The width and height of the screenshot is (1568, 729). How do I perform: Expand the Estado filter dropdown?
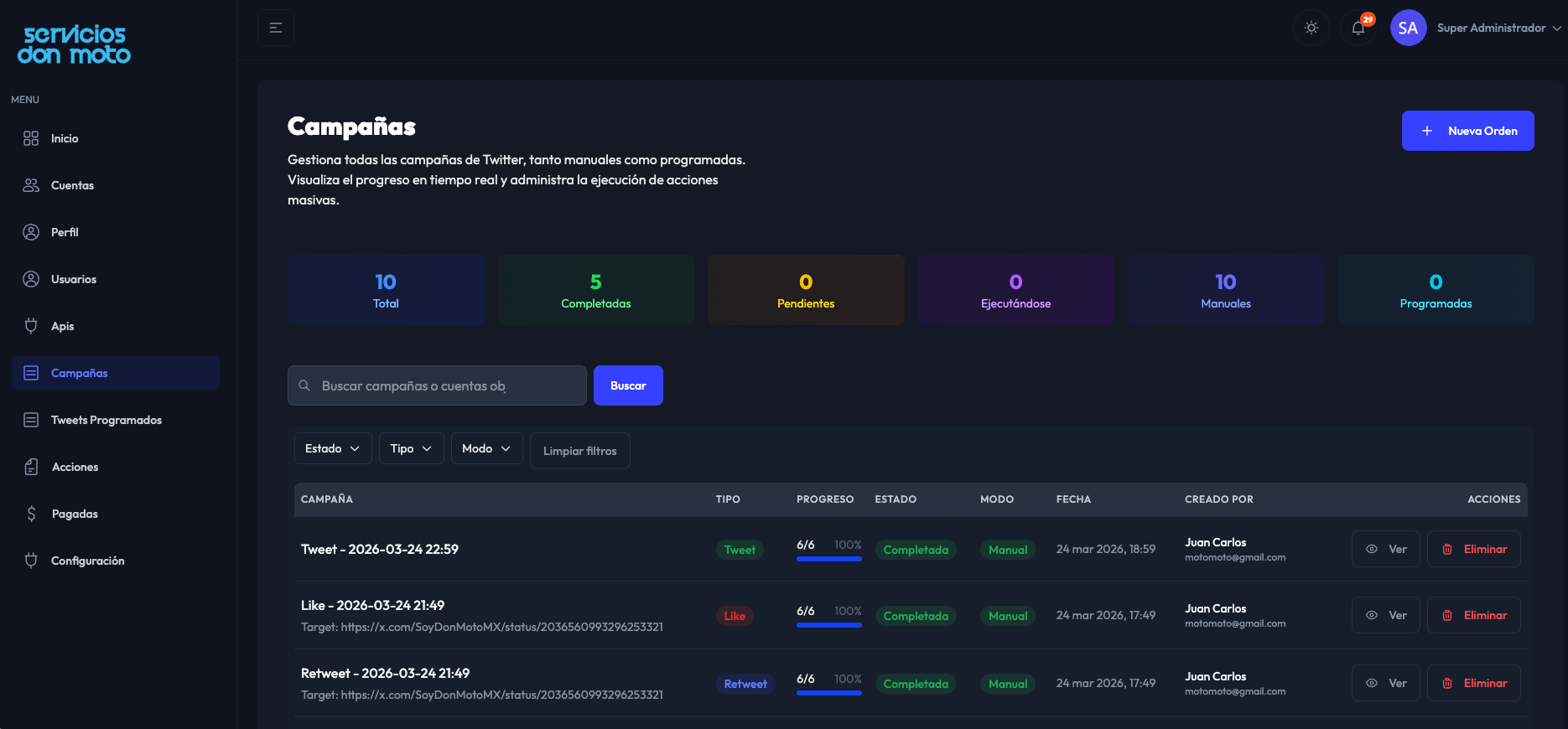click(x=332, y=449)
